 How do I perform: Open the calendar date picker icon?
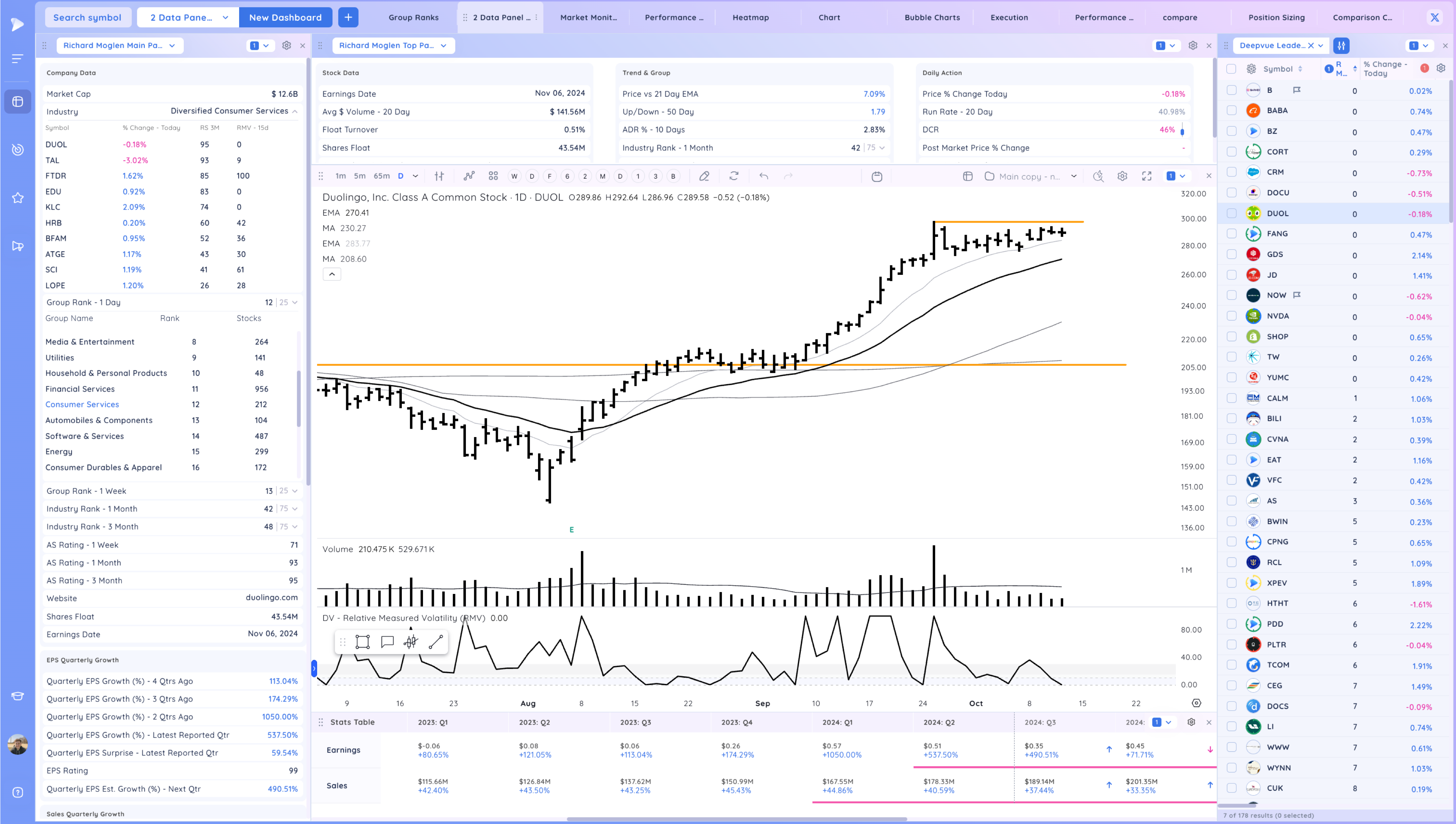[x=877, y=177]
